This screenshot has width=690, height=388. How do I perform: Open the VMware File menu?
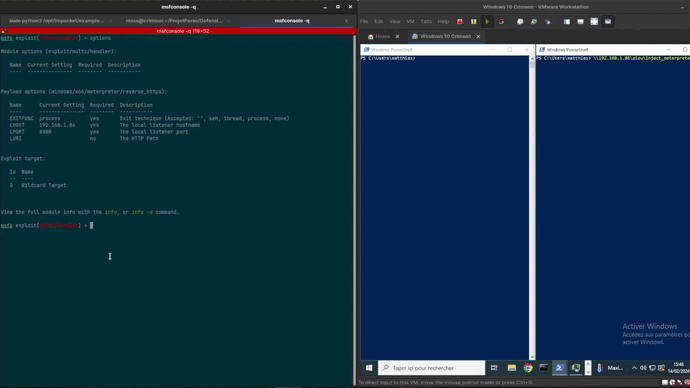[364, 22]
